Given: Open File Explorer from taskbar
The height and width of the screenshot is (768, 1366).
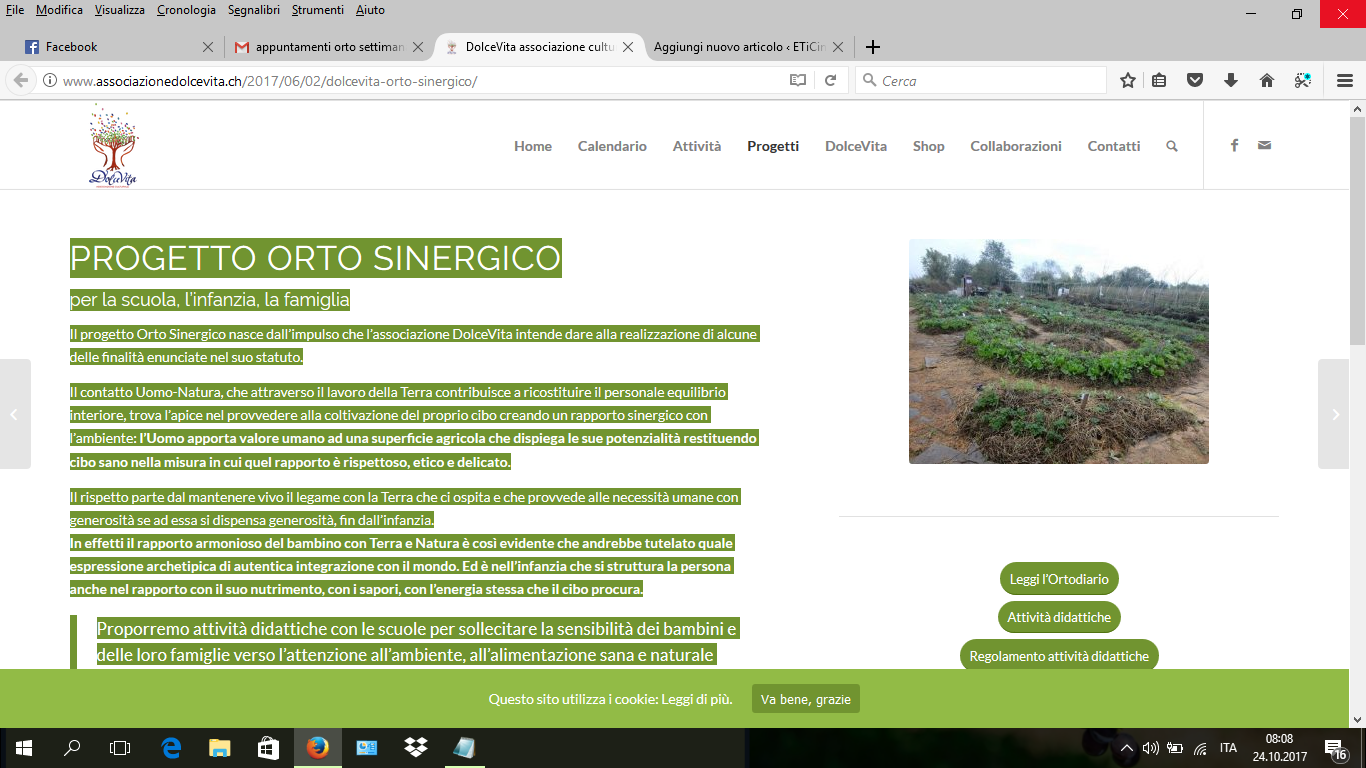Looking at the screenshot, I should click(x=220, y=748).
